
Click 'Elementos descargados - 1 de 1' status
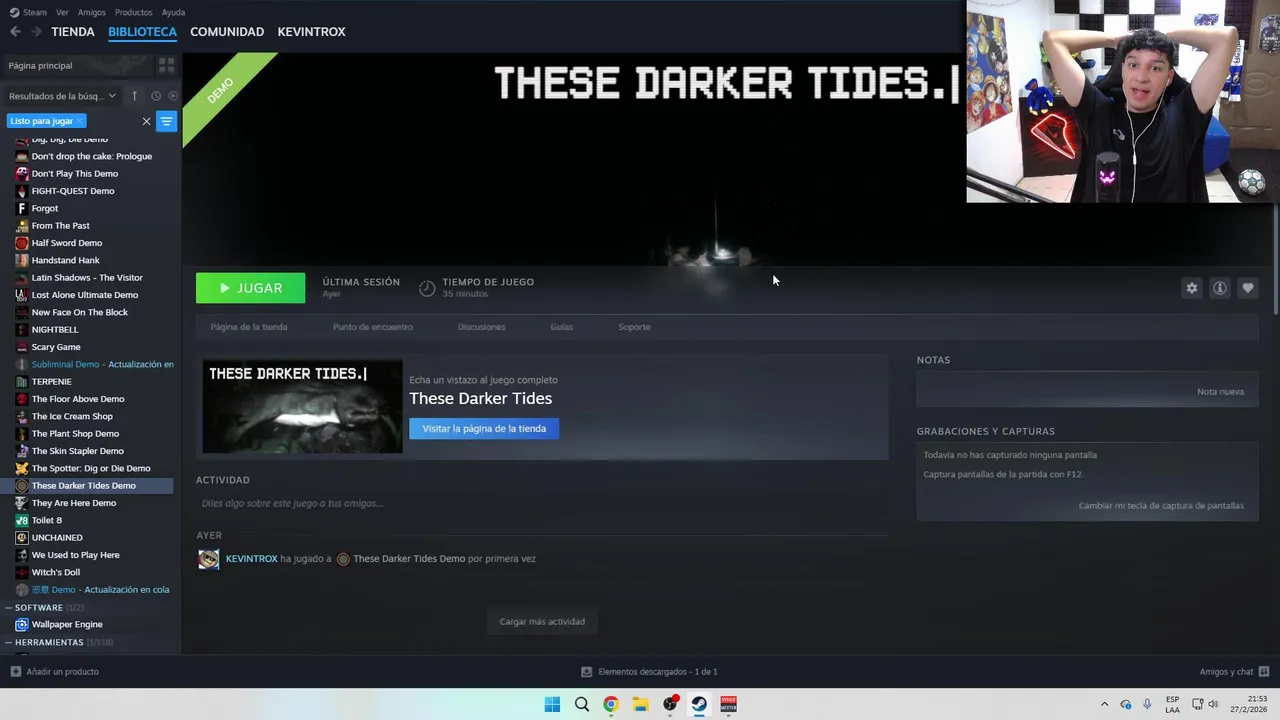[657, 672]
